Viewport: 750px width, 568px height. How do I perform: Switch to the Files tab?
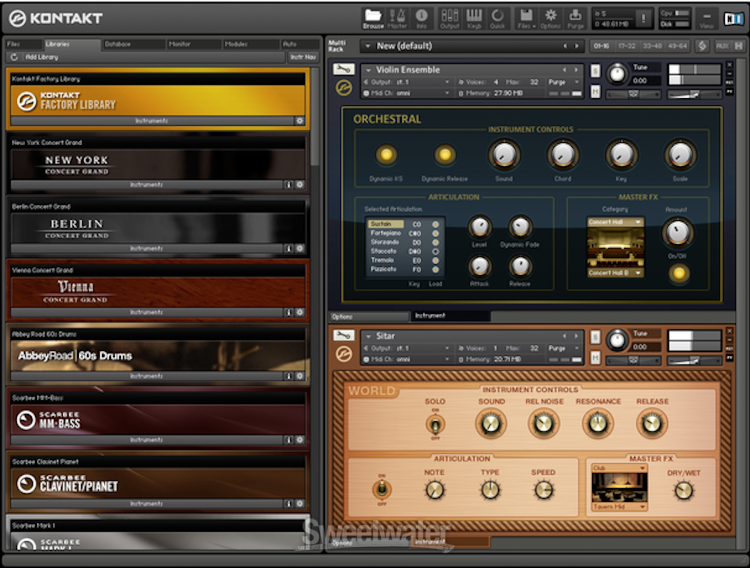pyautogui.click(x=23, y=44)
